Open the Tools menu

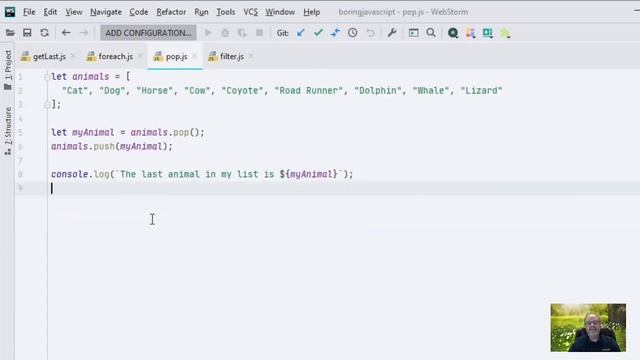pos(226,12)
